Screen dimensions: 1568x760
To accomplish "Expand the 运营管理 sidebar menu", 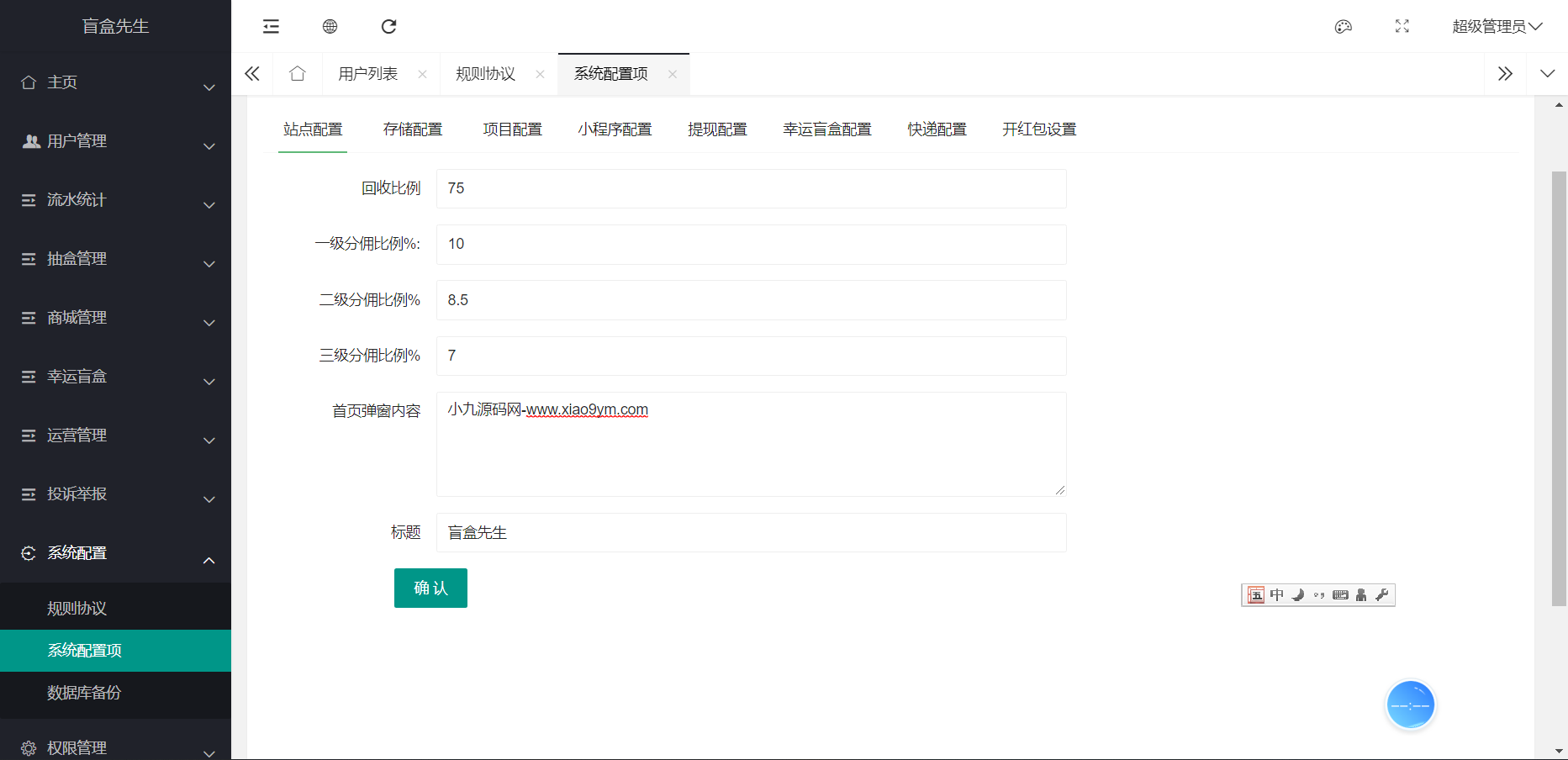I will [209, 440].
